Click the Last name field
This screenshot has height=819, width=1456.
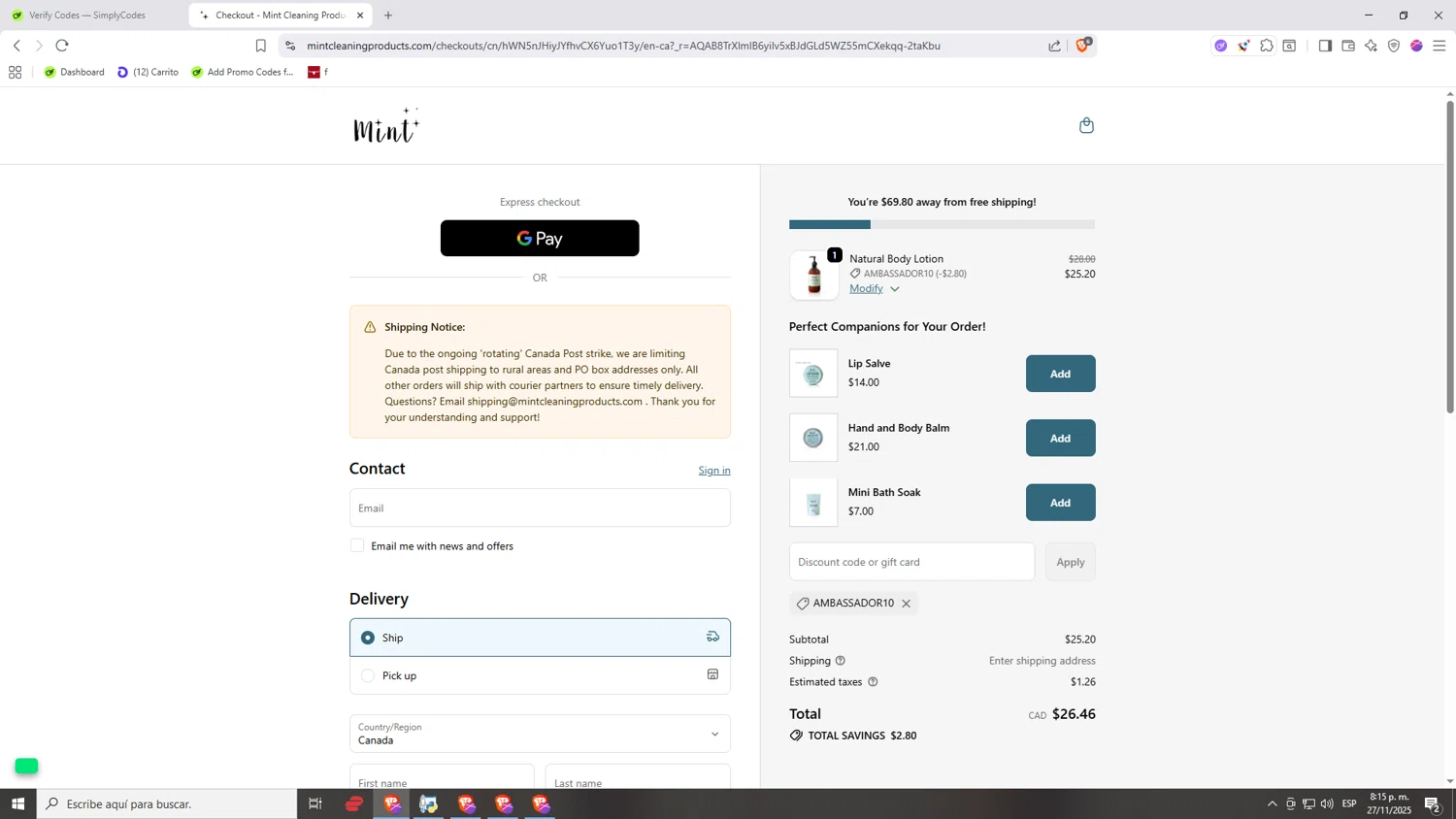(x=638, y=777)
